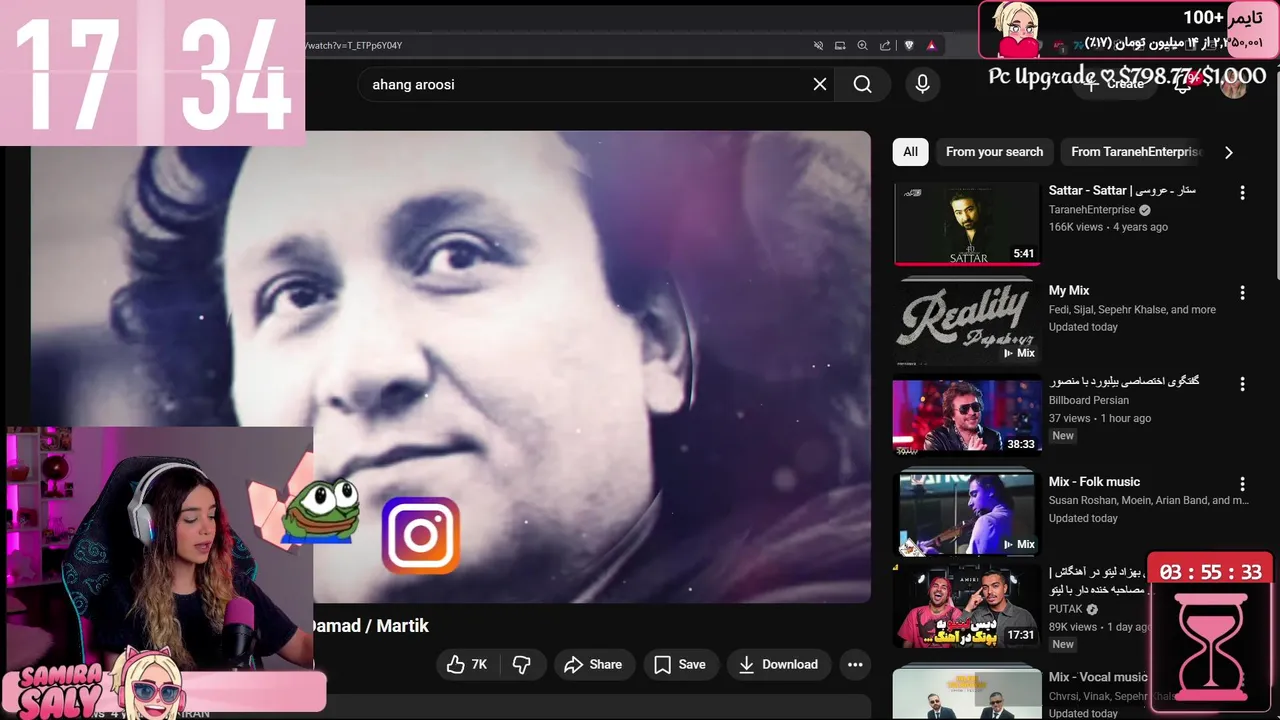1280x720 pixels.
Task: Open PUTAK video thumbnail
Action: click(967, 606)
